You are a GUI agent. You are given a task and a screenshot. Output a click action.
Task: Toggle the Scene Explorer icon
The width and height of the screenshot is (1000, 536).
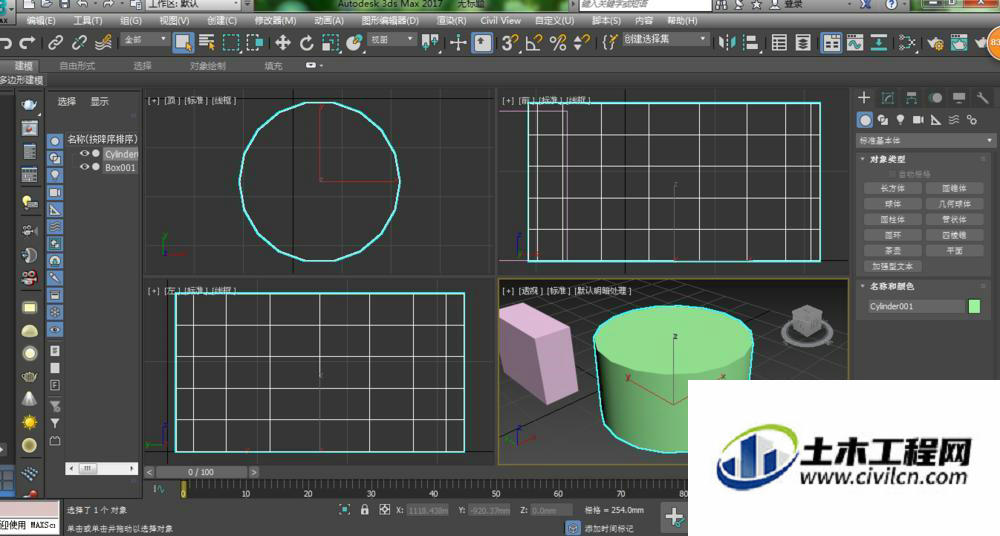click(x=779, y=43)
